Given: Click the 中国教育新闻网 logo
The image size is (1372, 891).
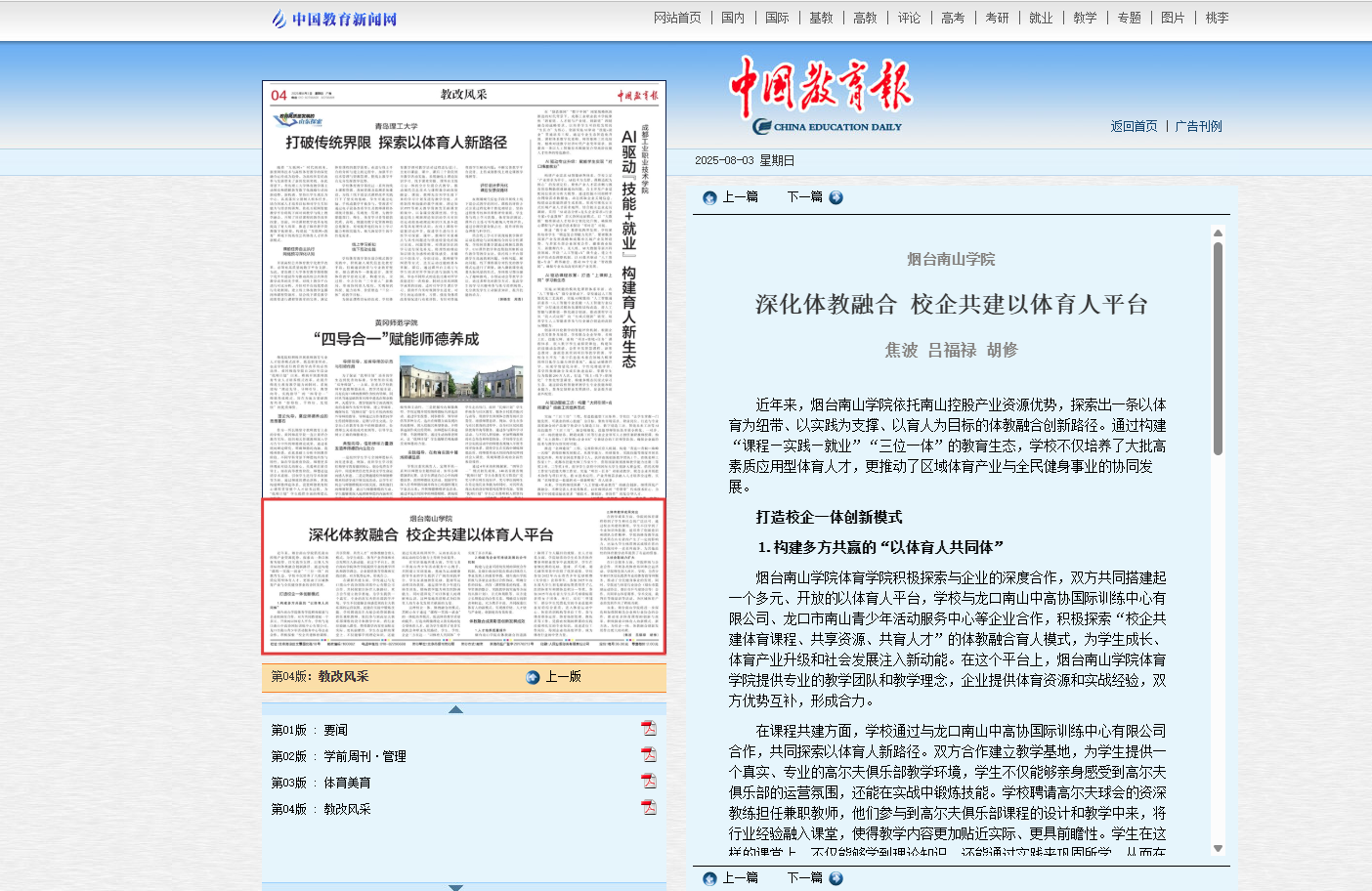Looking at the screenshot, I should 334,19.
